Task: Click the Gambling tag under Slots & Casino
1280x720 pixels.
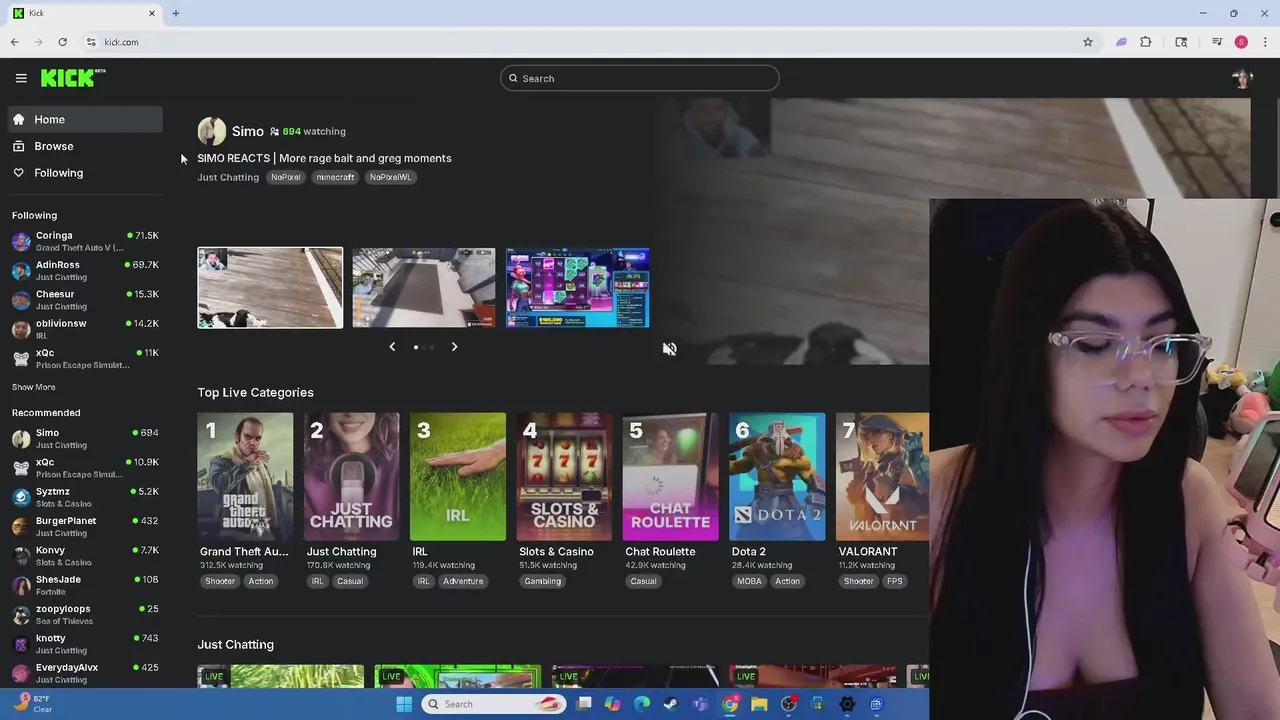Action: [543, 581]
